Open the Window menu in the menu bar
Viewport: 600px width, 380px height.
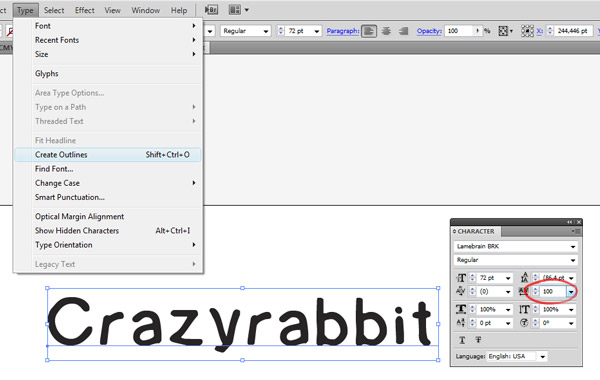click(x=146, y=10)
